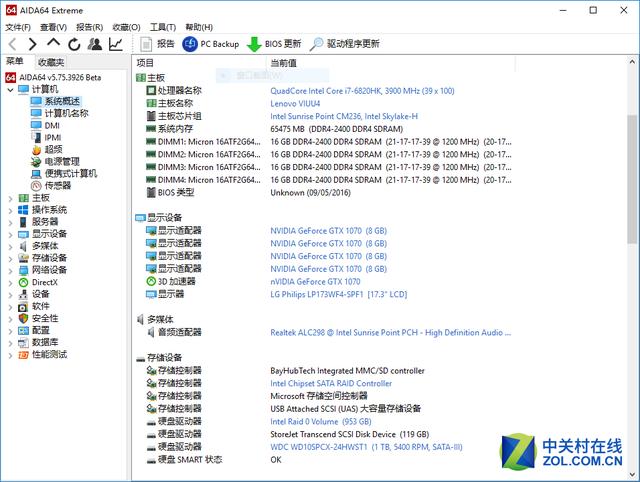Collapse the 计算机 tree node
The image size is (640, 482).
[x=10, y=89]
